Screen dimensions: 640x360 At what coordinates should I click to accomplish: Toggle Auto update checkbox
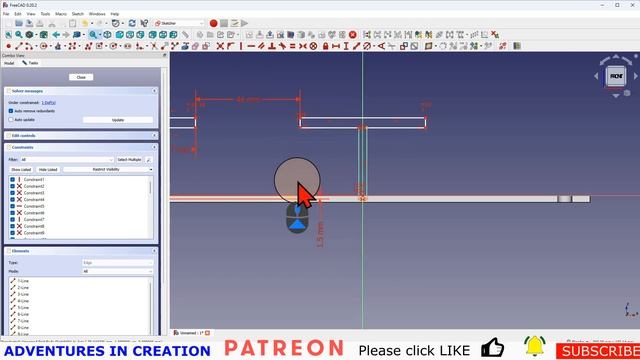pyautogui.click(x=11, y=120)
